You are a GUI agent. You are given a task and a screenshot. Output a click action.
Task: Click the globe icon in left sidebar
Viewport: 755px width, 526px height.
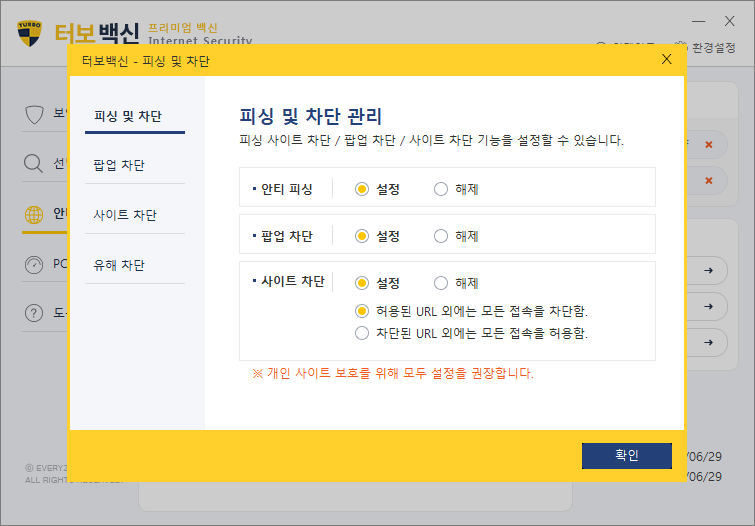coord(34,214)
